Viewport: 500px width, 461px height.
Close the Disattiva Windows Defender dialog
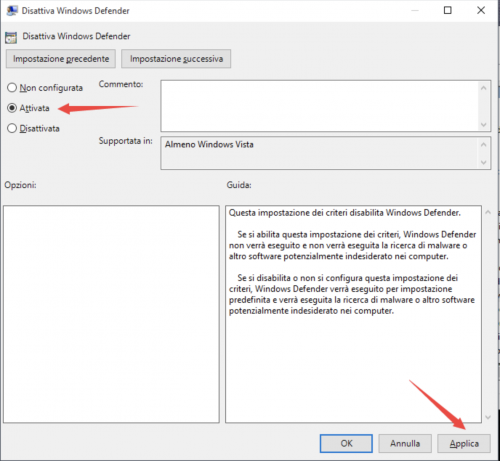click(x=481, y=10)
